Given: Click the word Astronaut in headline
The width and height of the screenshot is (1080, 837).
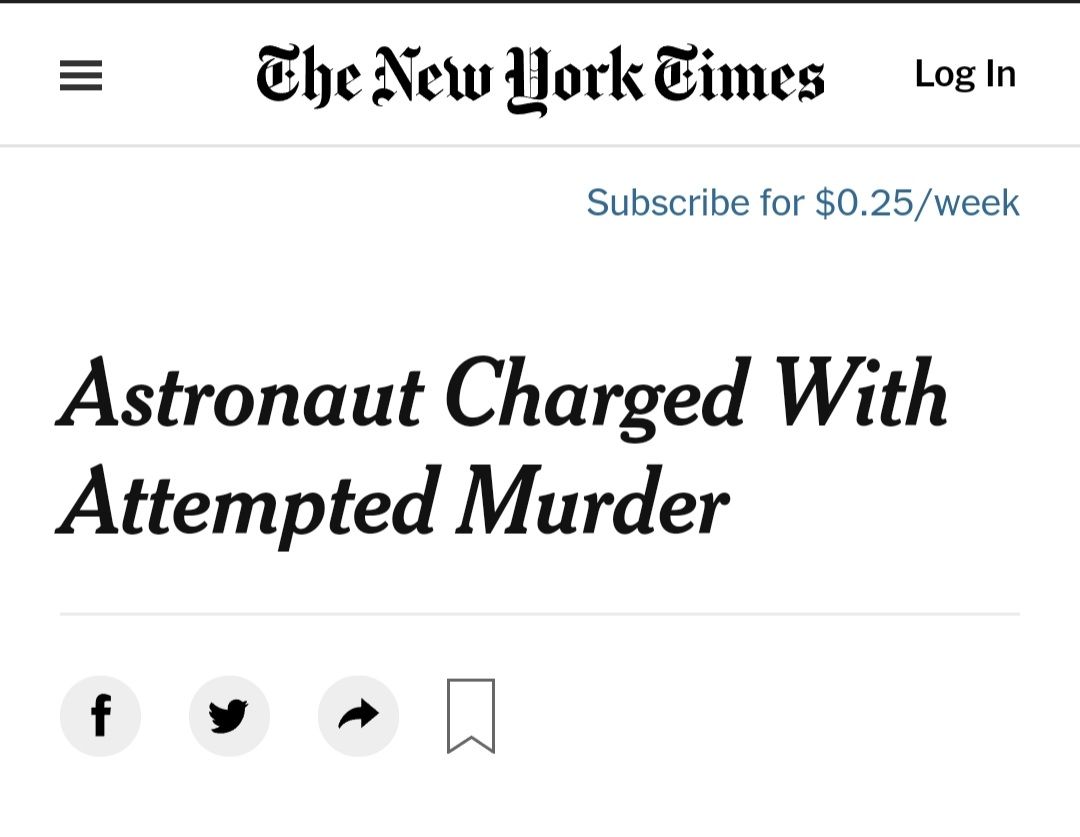Looking at the screenshot, I should click(240, 393).
